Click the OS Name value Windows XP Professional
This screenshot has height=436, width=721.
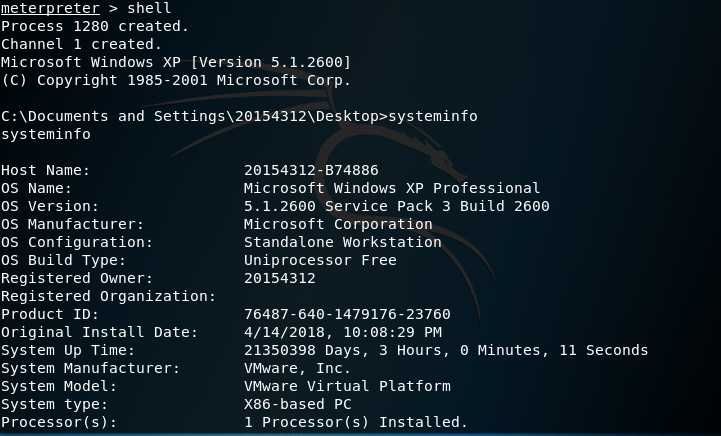pyautogui.click(x=392, y=188)
